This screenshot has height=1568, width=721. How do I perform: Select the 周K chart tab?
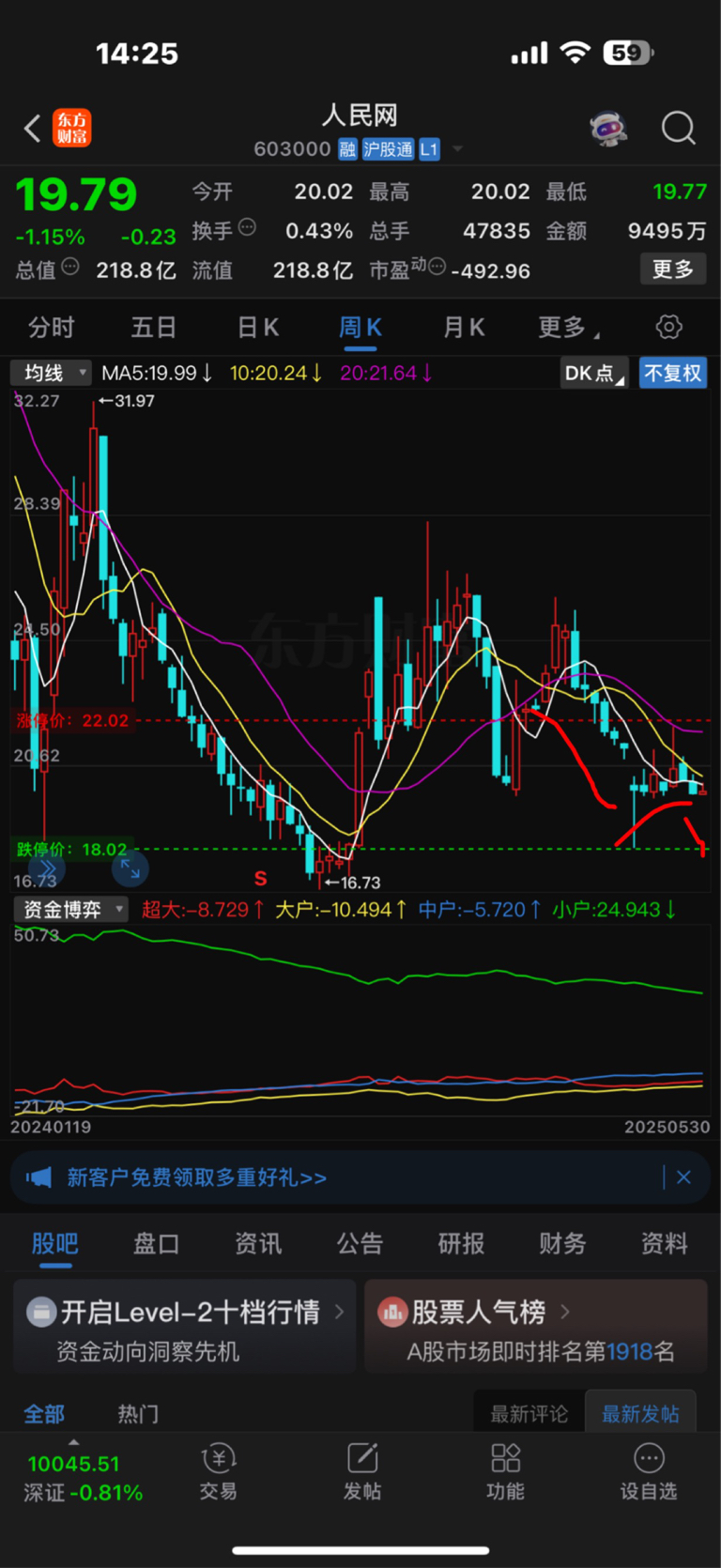tap(360, 328)
